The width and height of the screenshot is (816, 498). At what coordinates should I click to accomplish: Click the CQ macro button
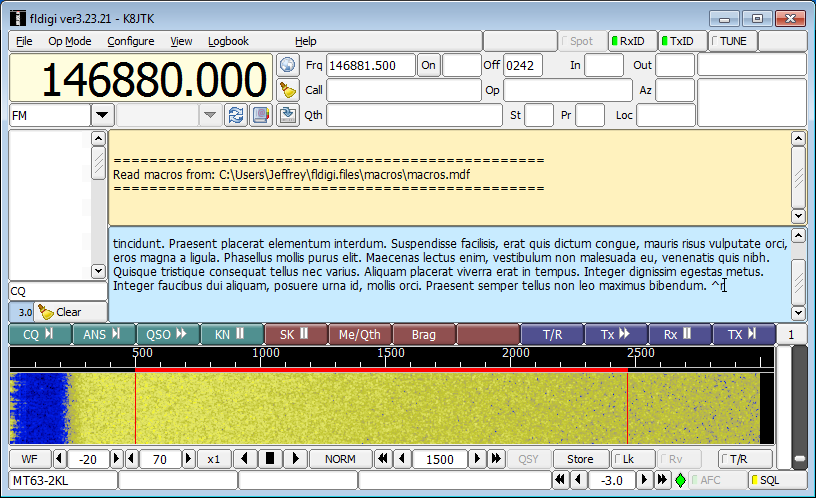point(40,335)
